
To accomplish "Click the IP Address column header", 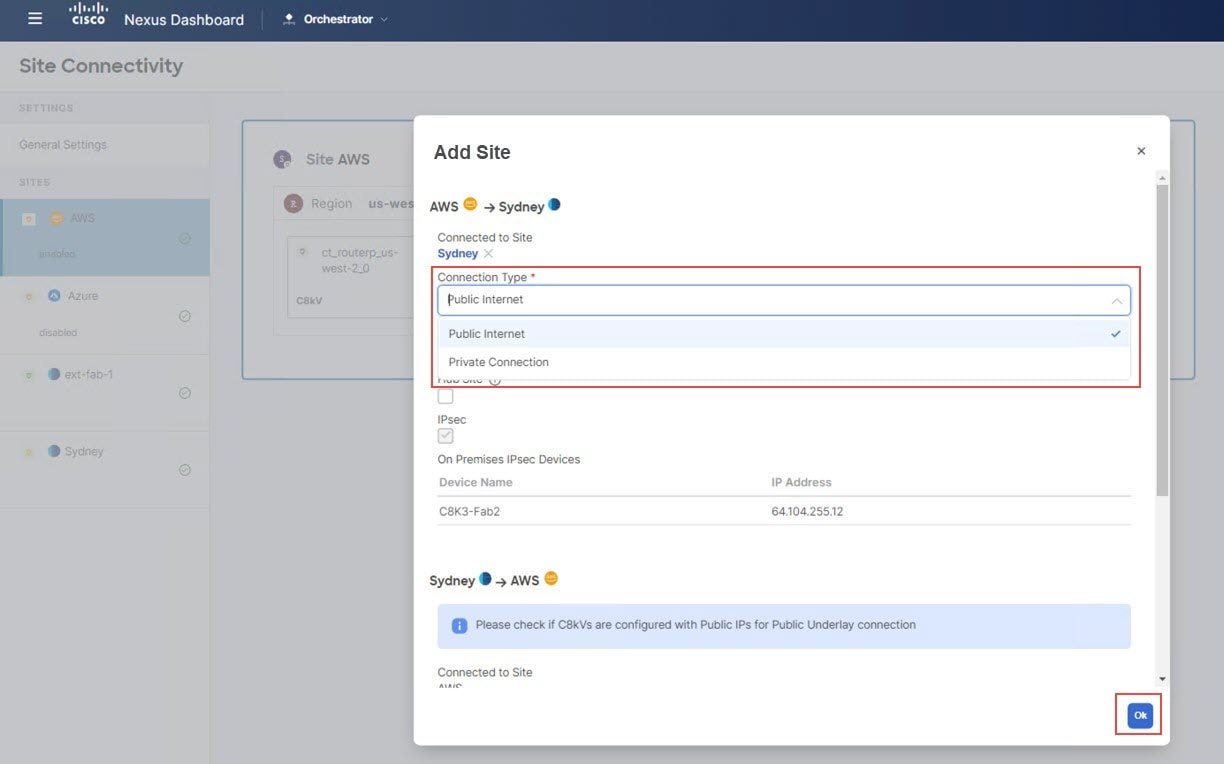I will click(801, 482).
